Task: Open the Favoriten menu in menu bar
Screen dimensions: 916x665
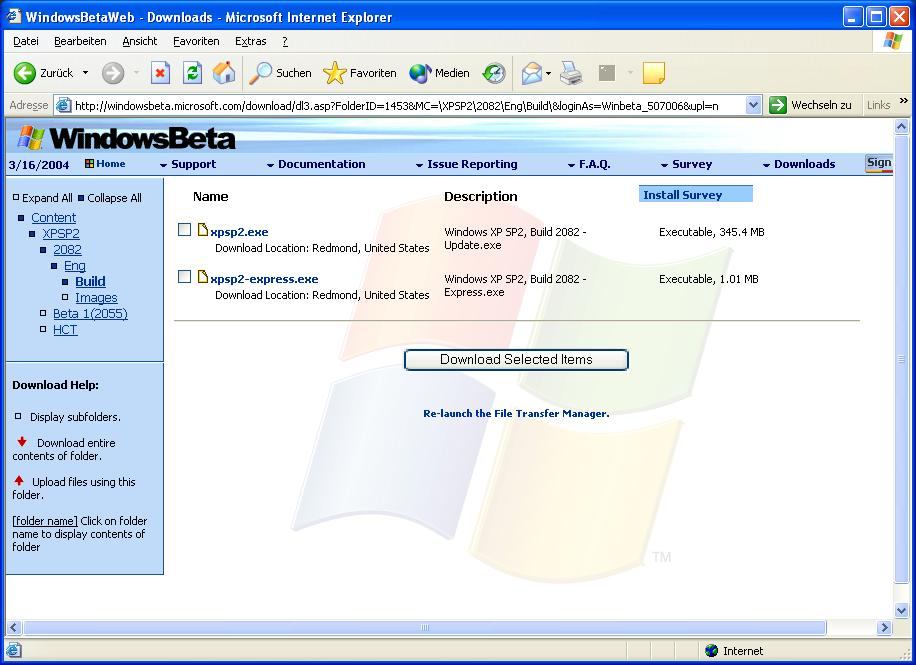Action: (196, 41)
